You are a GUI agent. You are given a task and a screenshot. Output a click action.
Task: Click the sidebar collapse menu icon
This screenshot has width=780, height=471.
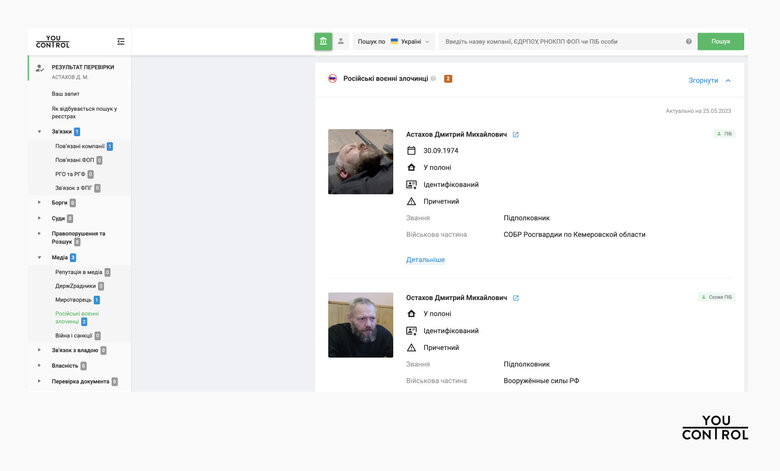coord(121,42)
